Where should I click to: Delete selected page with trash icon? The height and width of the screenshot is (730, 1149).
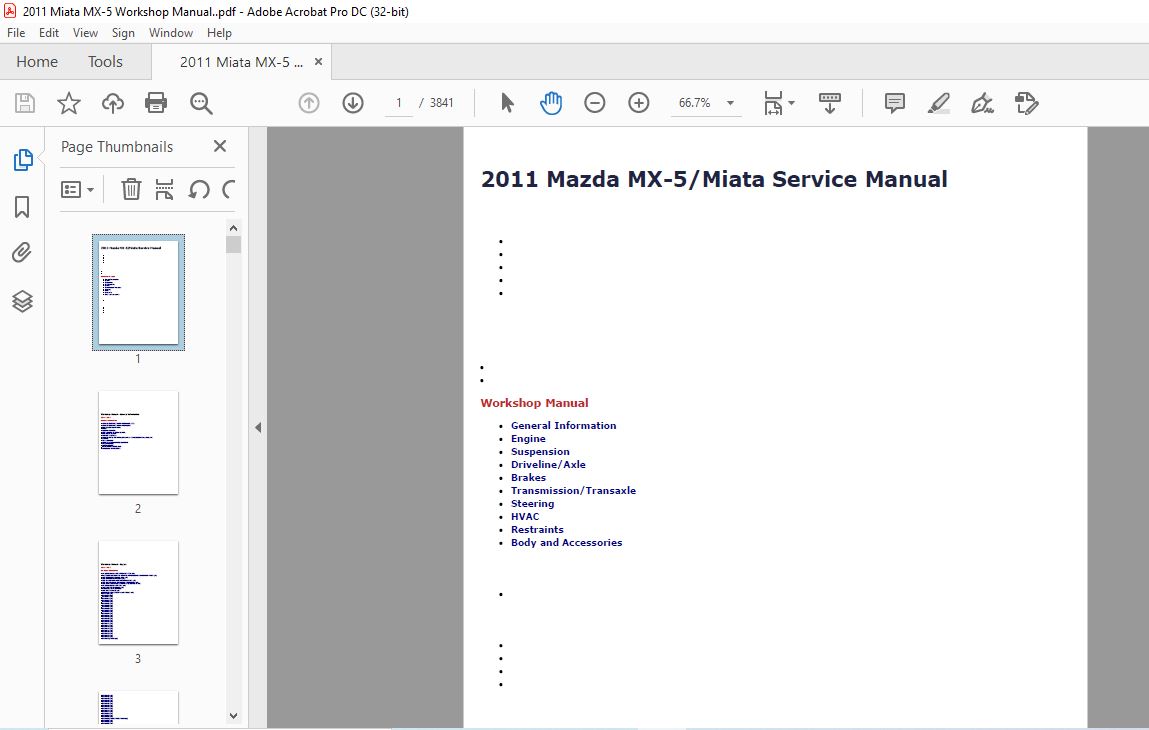131,189
